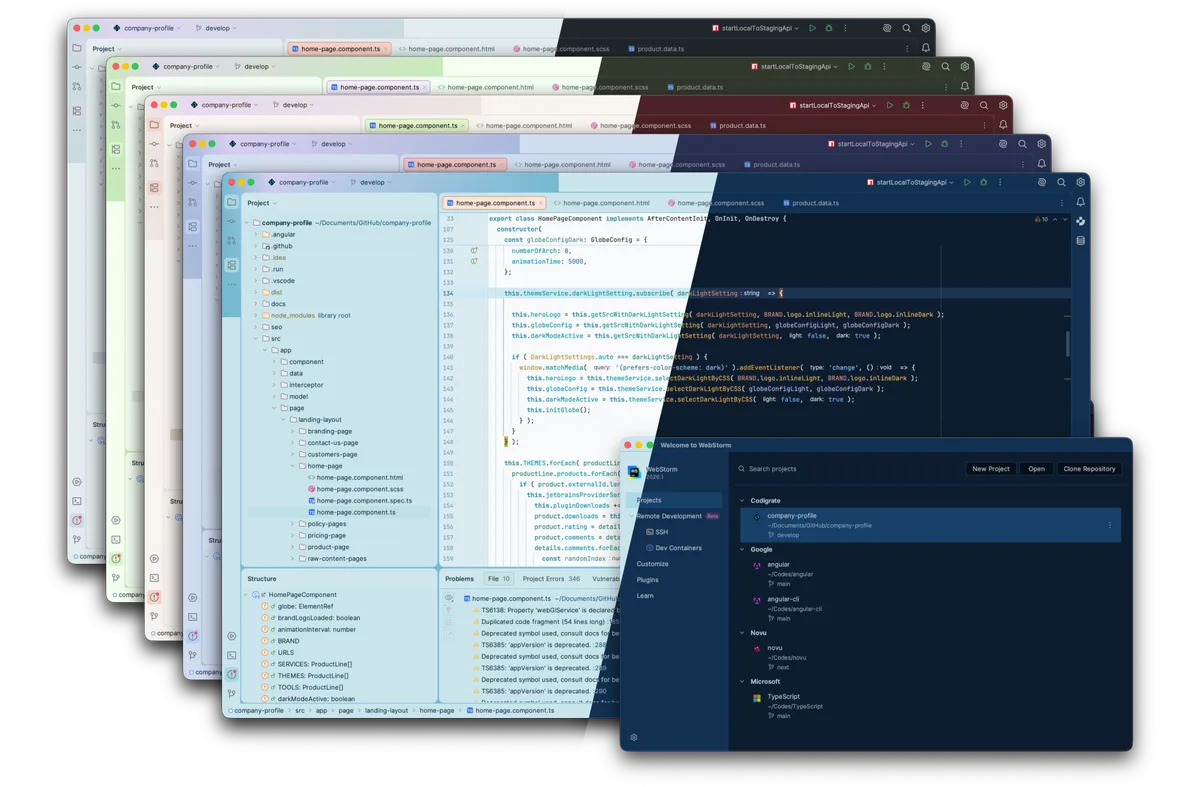Open the develop branch dropdown in the rearmost lavender window

click(x=216, y=29)
